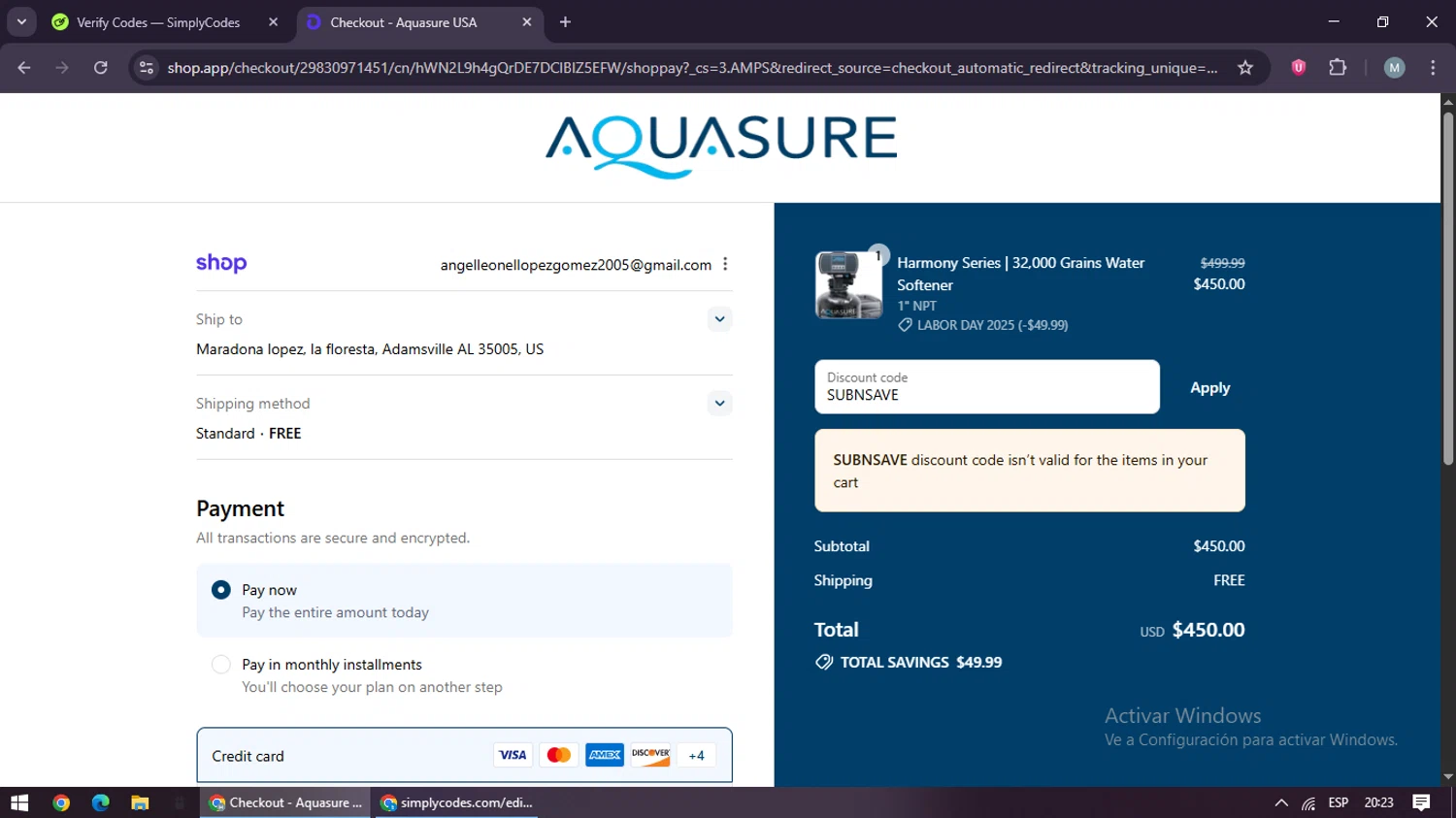Switch to Checkout - Aquasure taskbar window
This screenshot has width=1456, height=818.
[x=285, y=802]
